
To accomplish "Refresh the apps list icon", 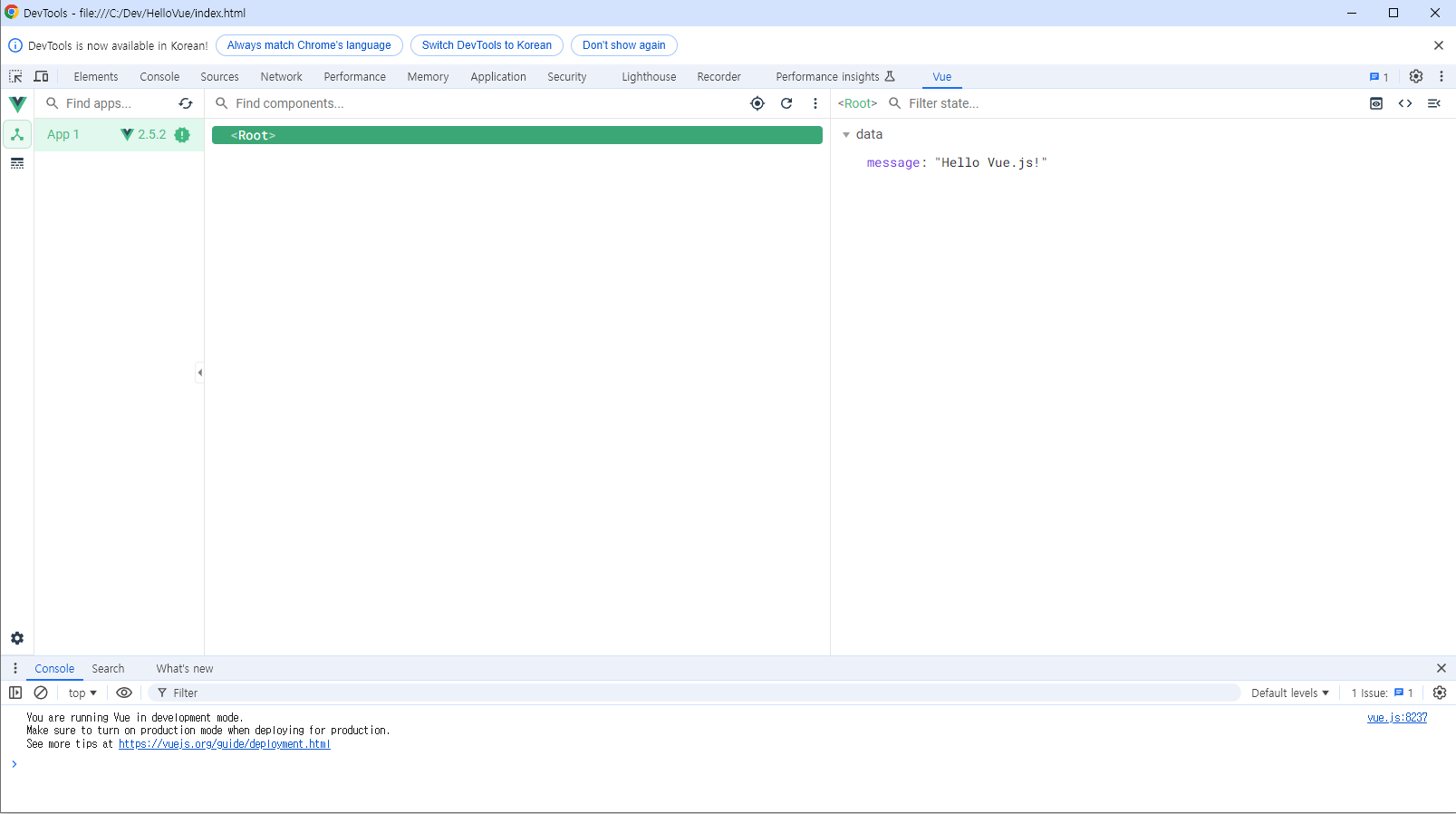I will pos(186,103).
